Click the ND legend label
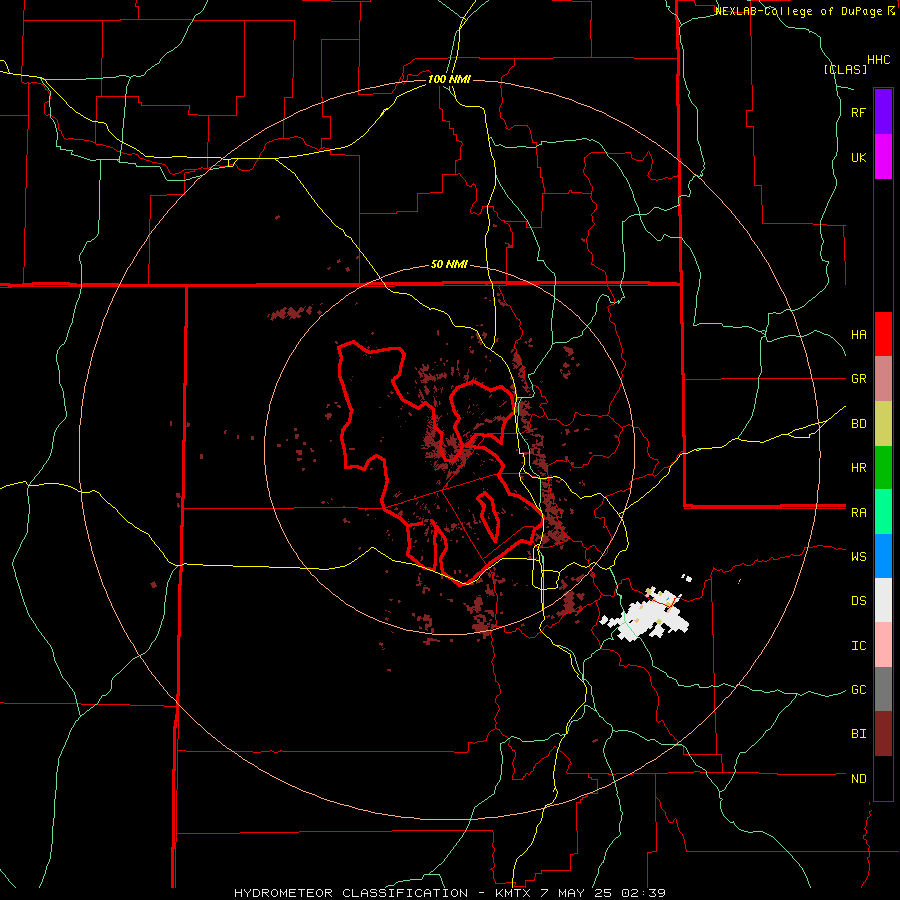The height and width of the screenshot is (900, 900). click(x=858, y=779)
